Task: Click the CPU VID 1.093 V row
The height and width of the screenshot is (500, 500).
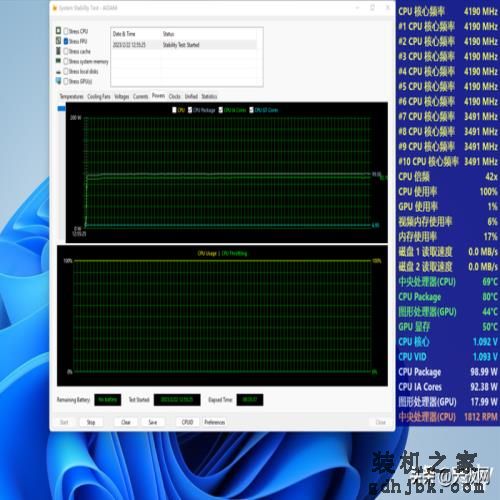Action: (448, 356)
